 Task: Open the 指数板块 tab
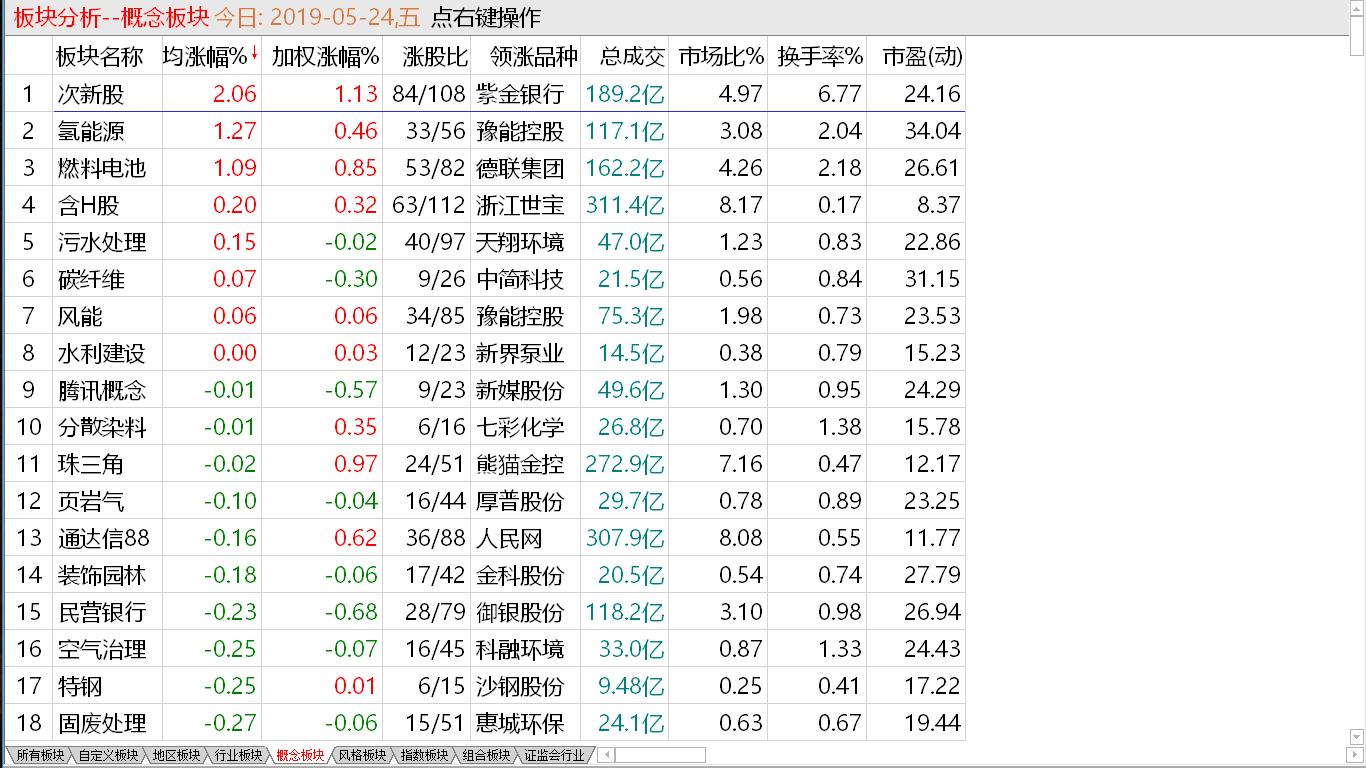point(424,755)
